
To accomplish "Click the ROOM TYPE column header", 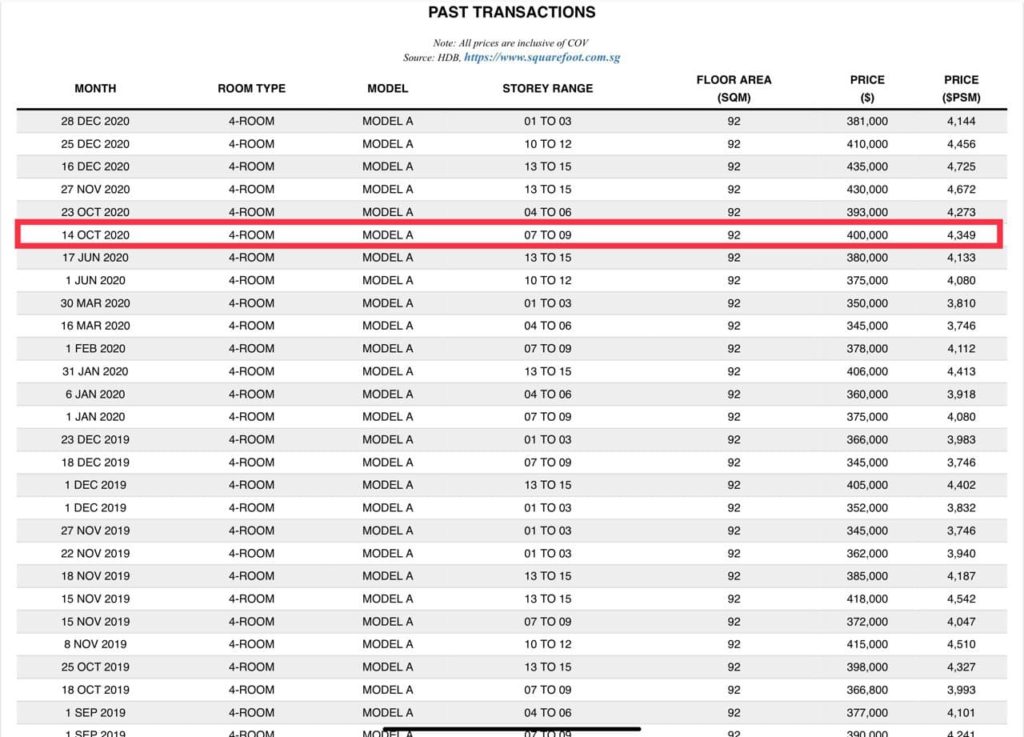I will coord(251,89).
